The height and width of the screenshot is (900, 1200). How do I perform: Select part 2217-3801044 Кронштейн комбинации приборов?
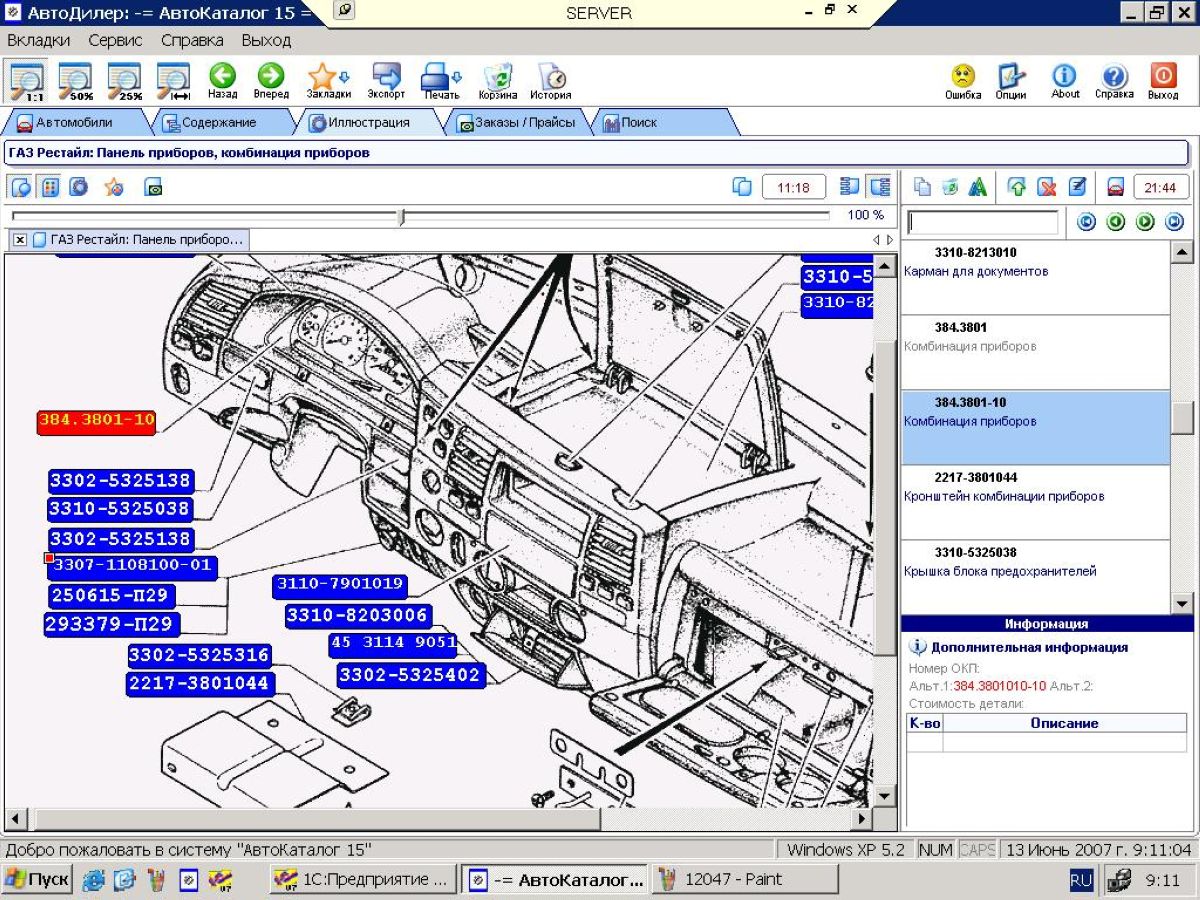coord(1035,503)
